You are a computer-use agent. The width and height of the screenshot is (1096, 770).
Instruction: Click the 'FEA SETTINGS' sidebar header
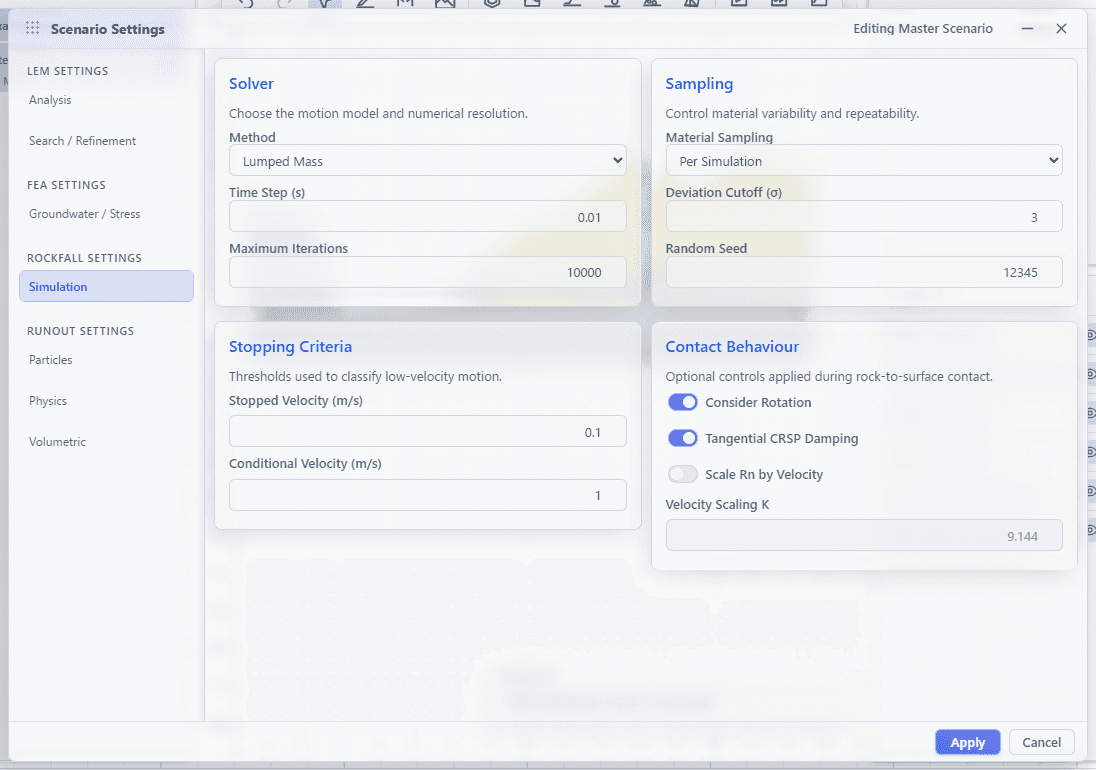(x=66, y=185)
